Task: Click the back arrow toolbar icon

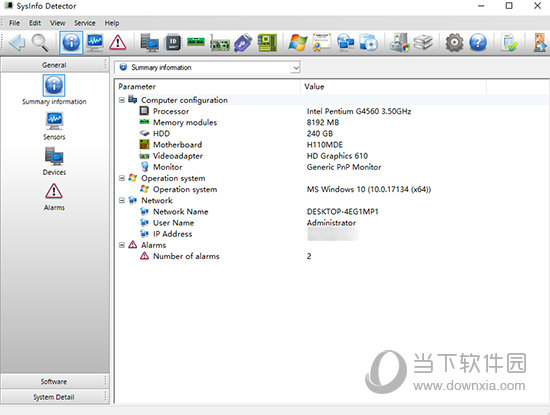Action: click(x=17, y=43)
